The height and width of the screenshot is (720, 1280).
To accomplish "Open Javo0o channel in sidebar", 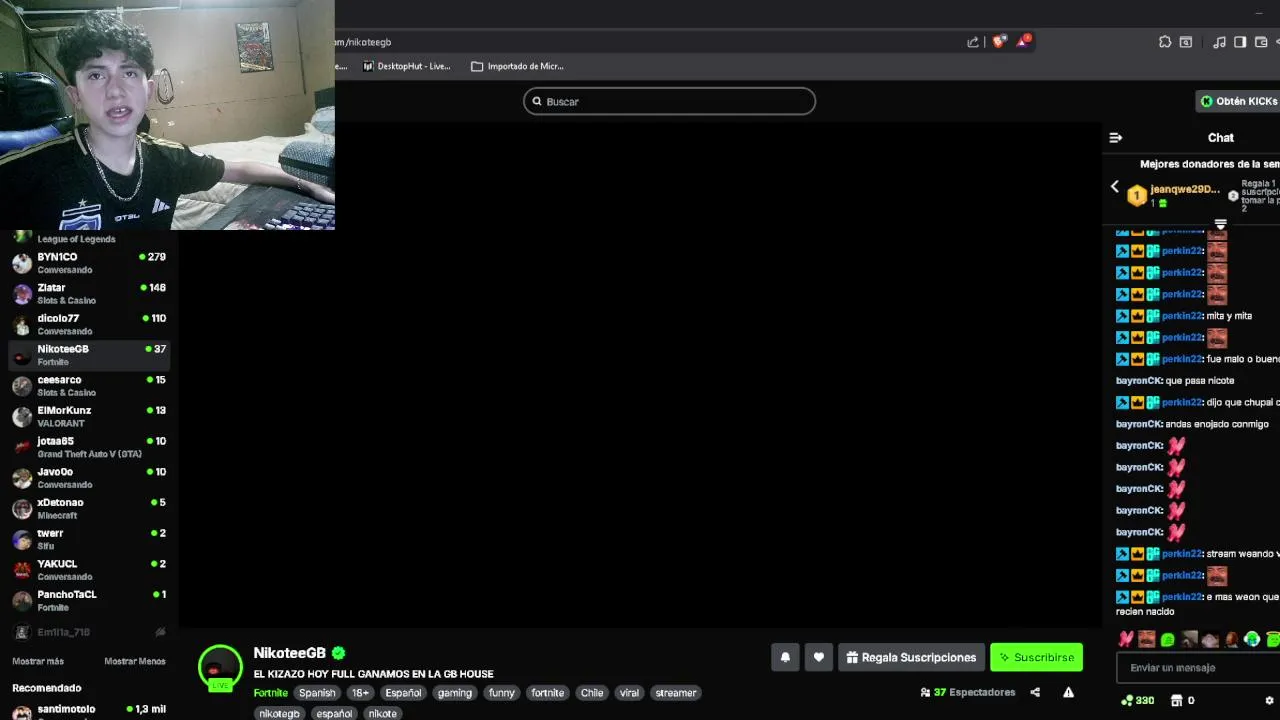I will pos(89,478).
